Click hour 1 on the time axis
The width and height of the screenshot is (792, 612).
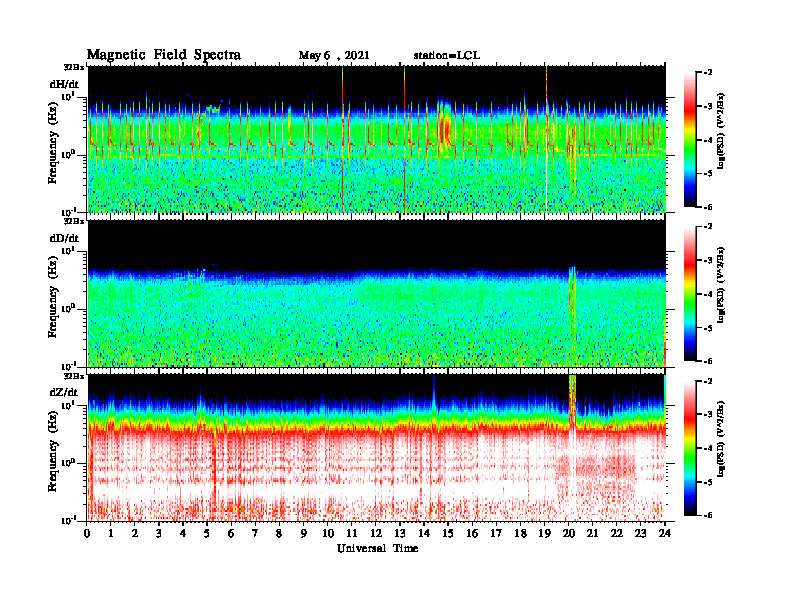pyautogui.click(x=111, y=533)
